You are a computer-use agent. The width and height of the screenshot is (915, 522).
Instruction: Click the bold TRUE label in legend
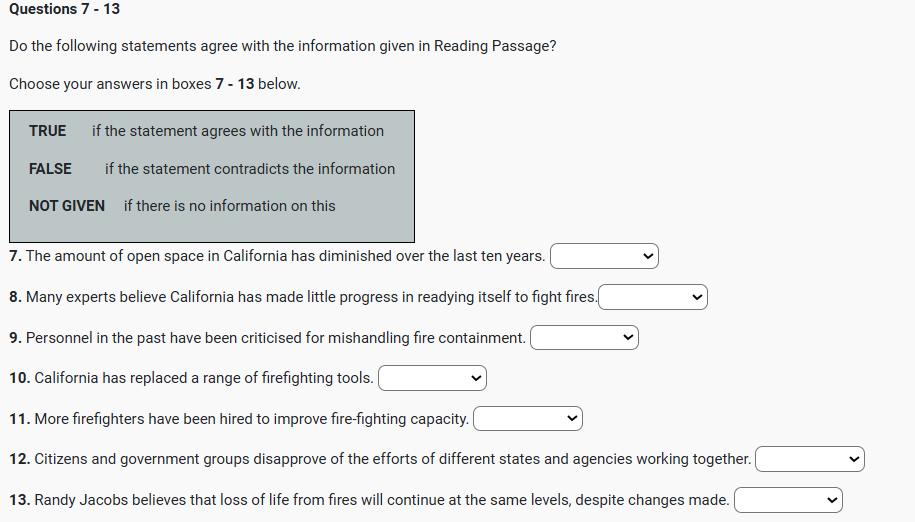[x=48, y=131]
